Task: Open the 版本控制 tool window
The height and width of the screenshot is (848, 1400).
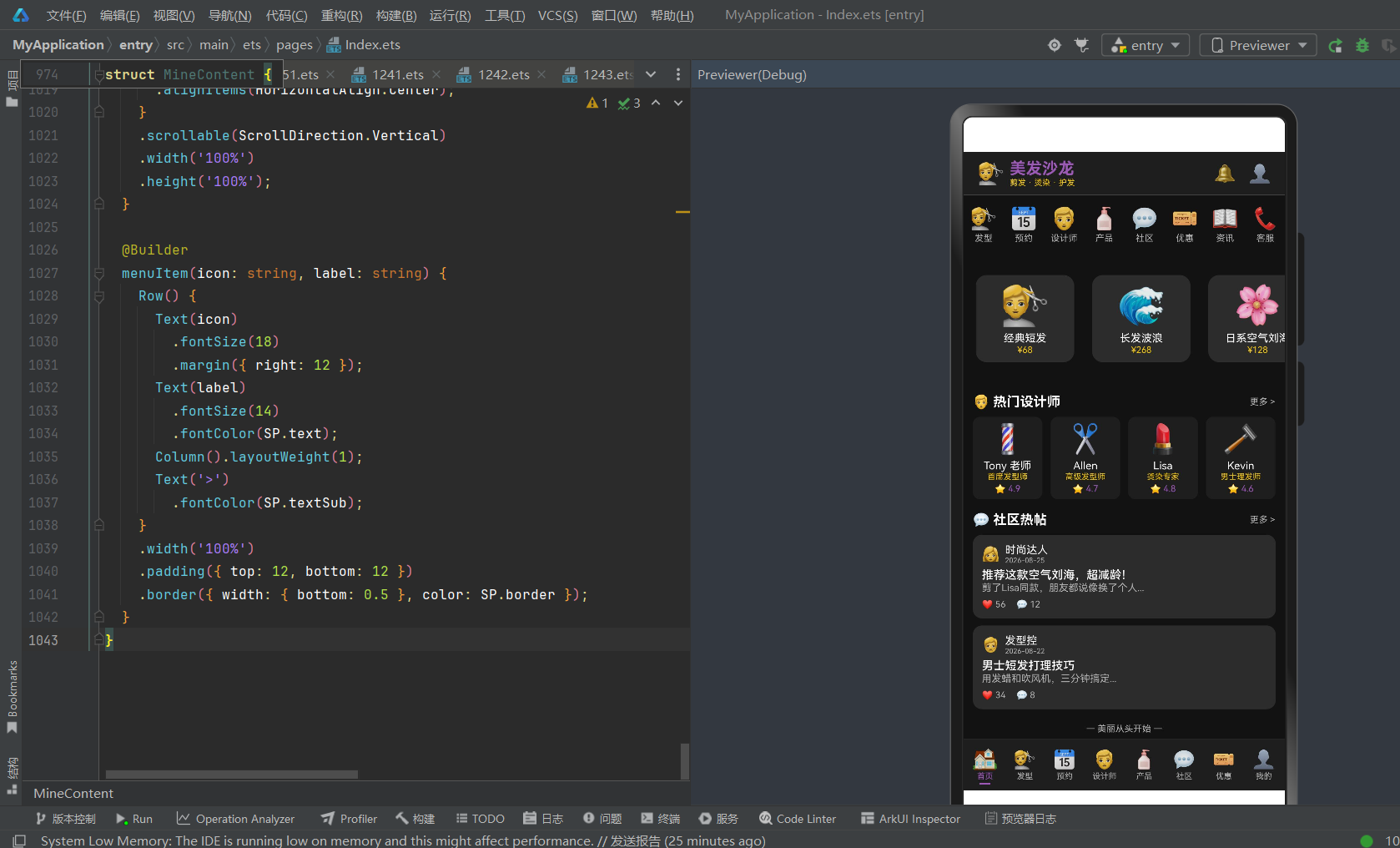Action: [66, 819]
